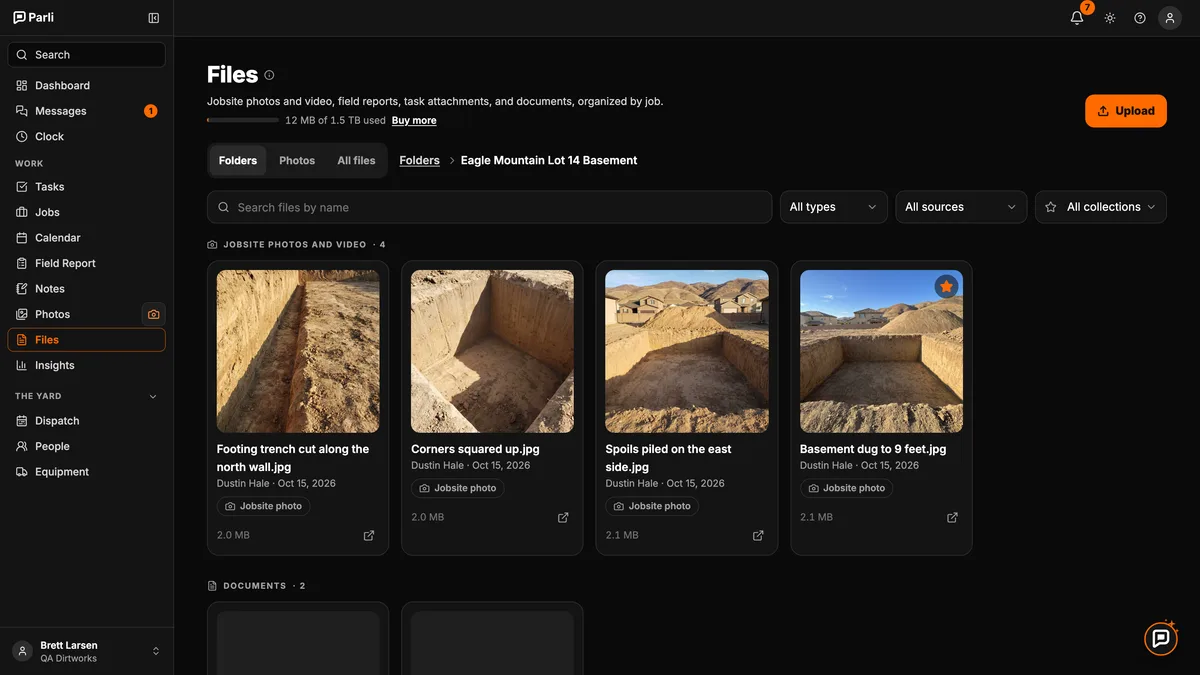
Task: Go to Dashboard in sidebar
Action: pos(86,86)
